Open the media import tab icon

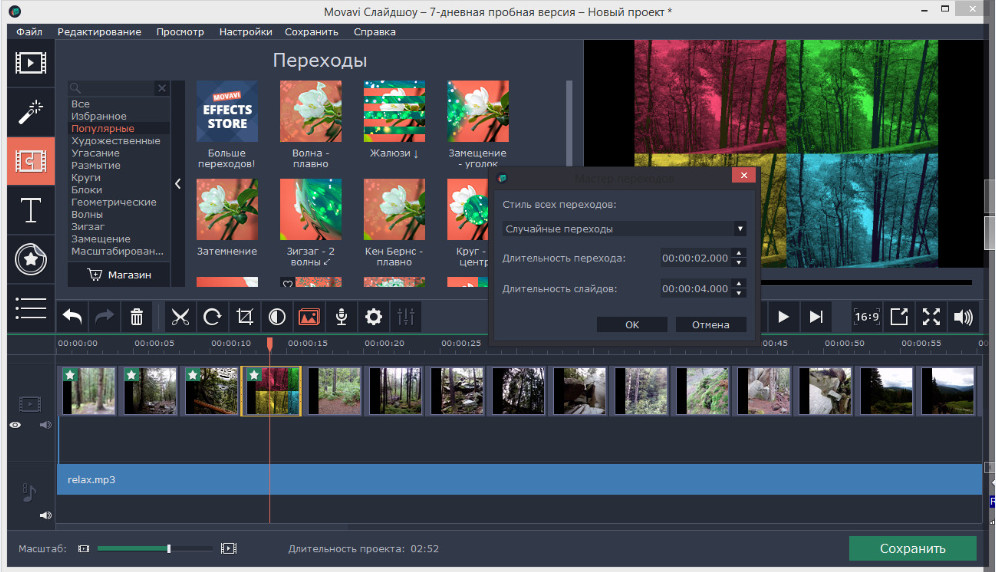(30, 63)
